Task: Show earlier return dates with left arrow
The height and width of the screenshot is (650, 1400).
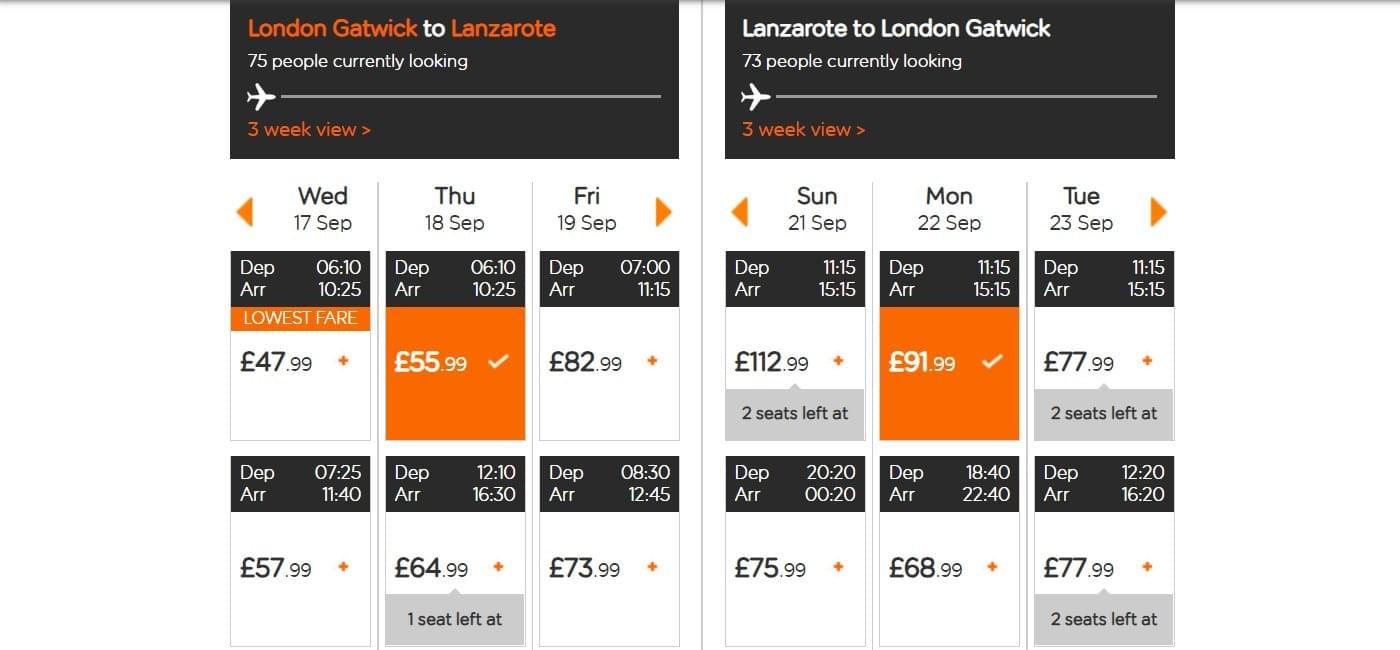Action: click(740, 211)
